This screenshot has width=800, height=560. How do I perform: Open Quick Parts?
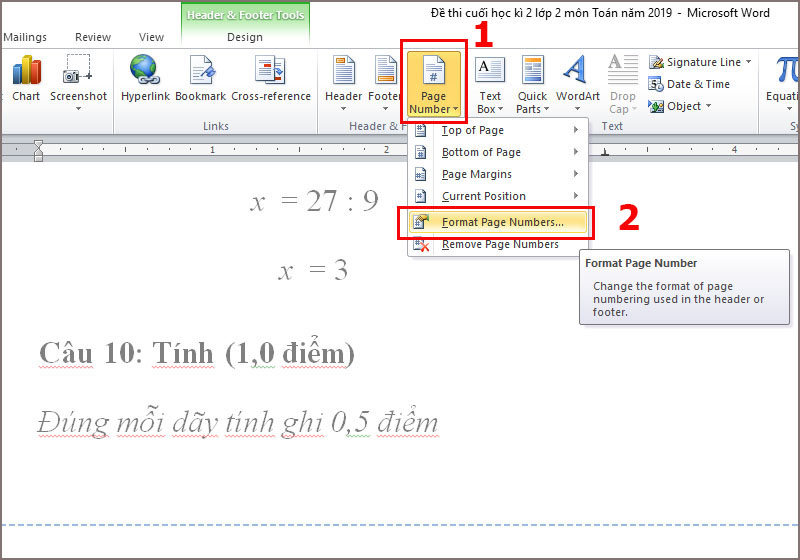click(532, 84)
